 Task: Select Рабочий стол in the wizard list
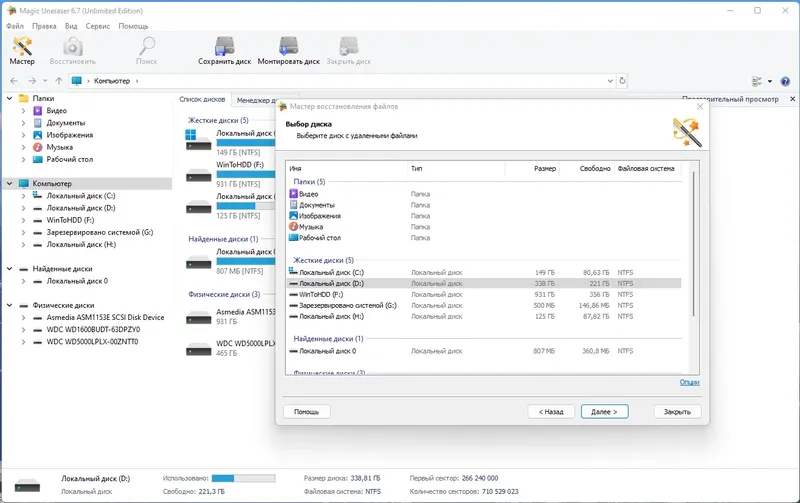point(315,238)
